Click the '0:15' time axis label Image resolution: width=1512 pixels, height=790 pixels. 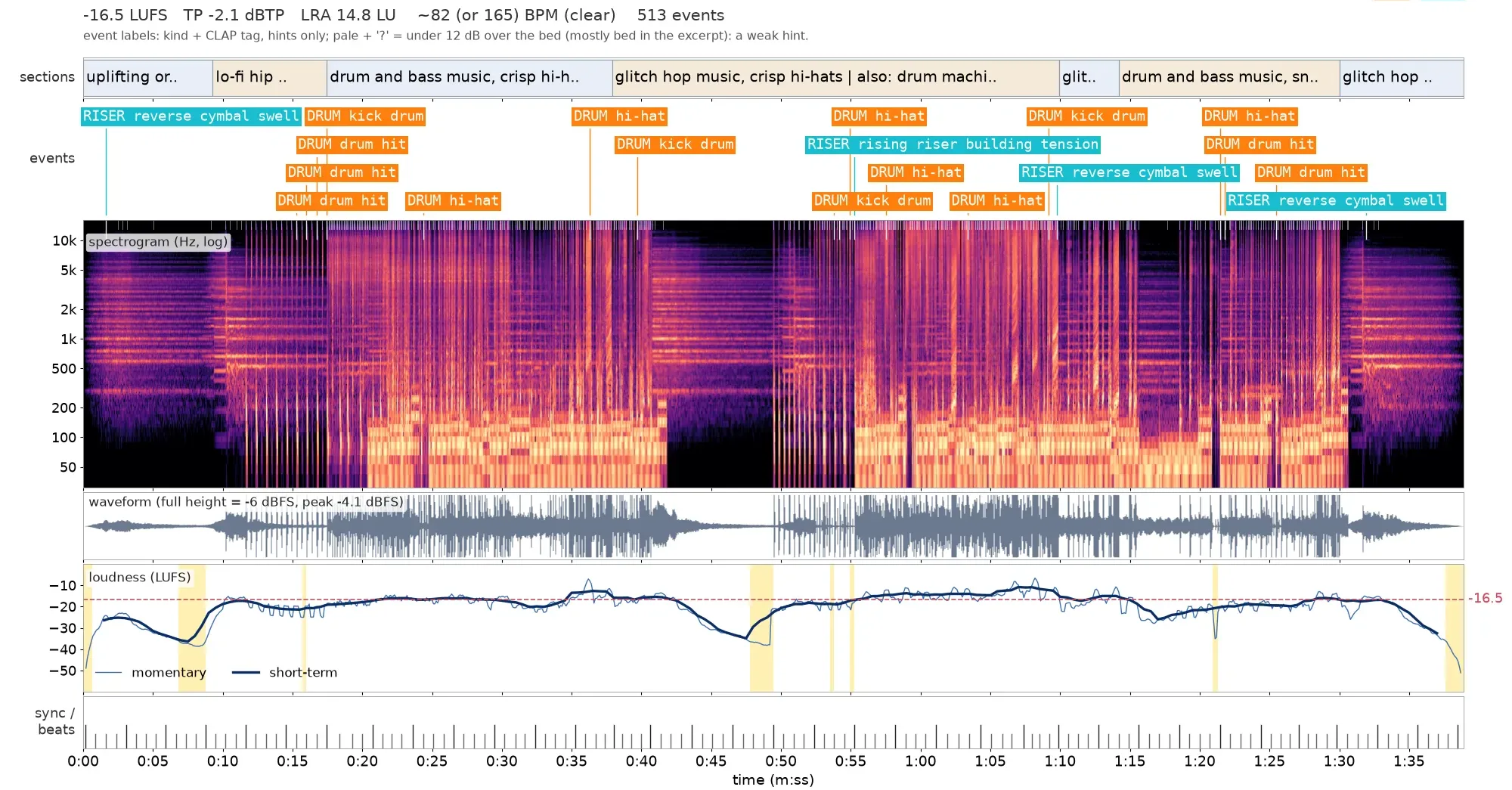point(293,761)
